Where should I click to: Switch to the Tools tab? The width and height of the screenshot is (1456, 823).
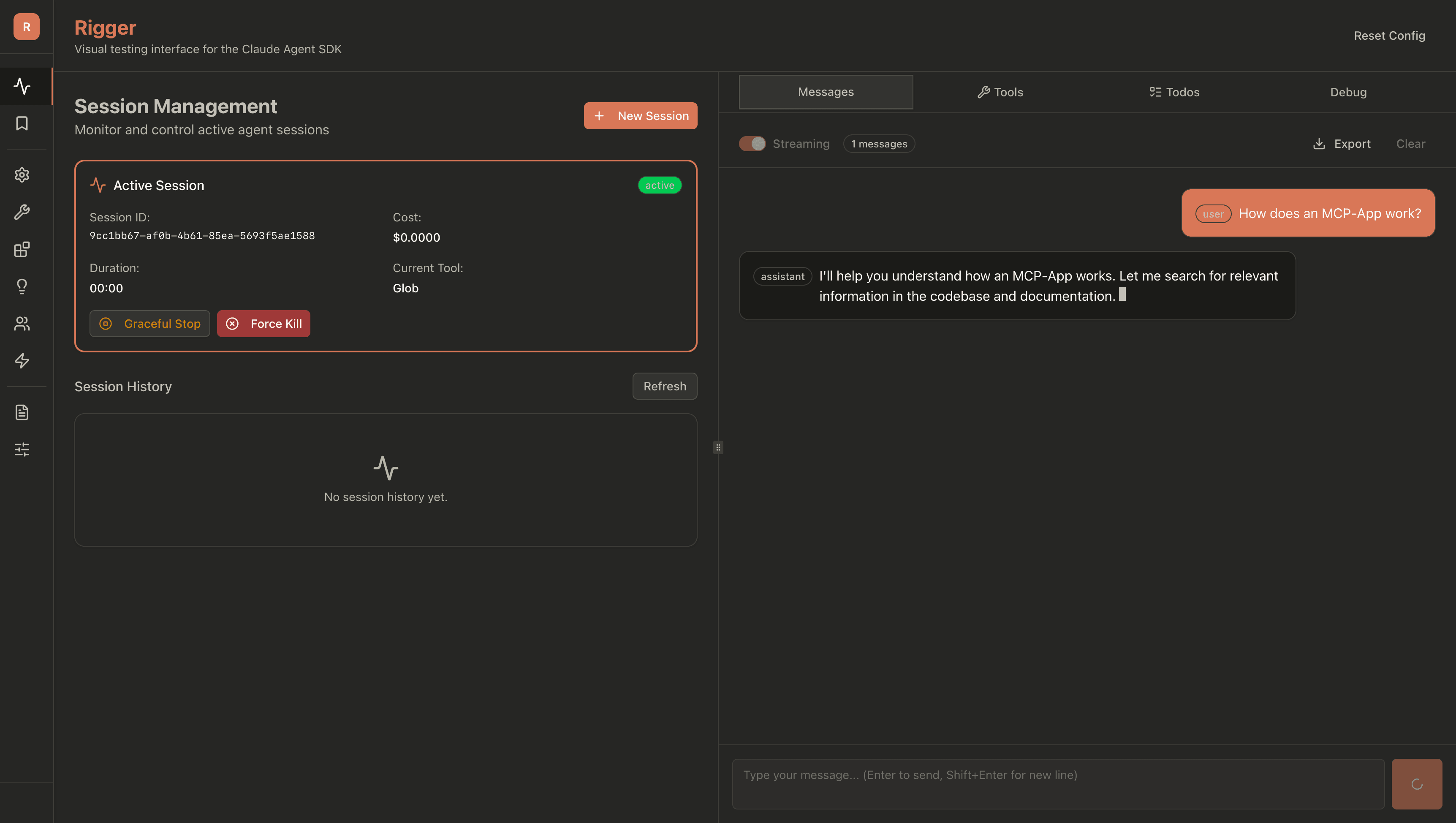pyautogui.click(x=1000, y=92)
